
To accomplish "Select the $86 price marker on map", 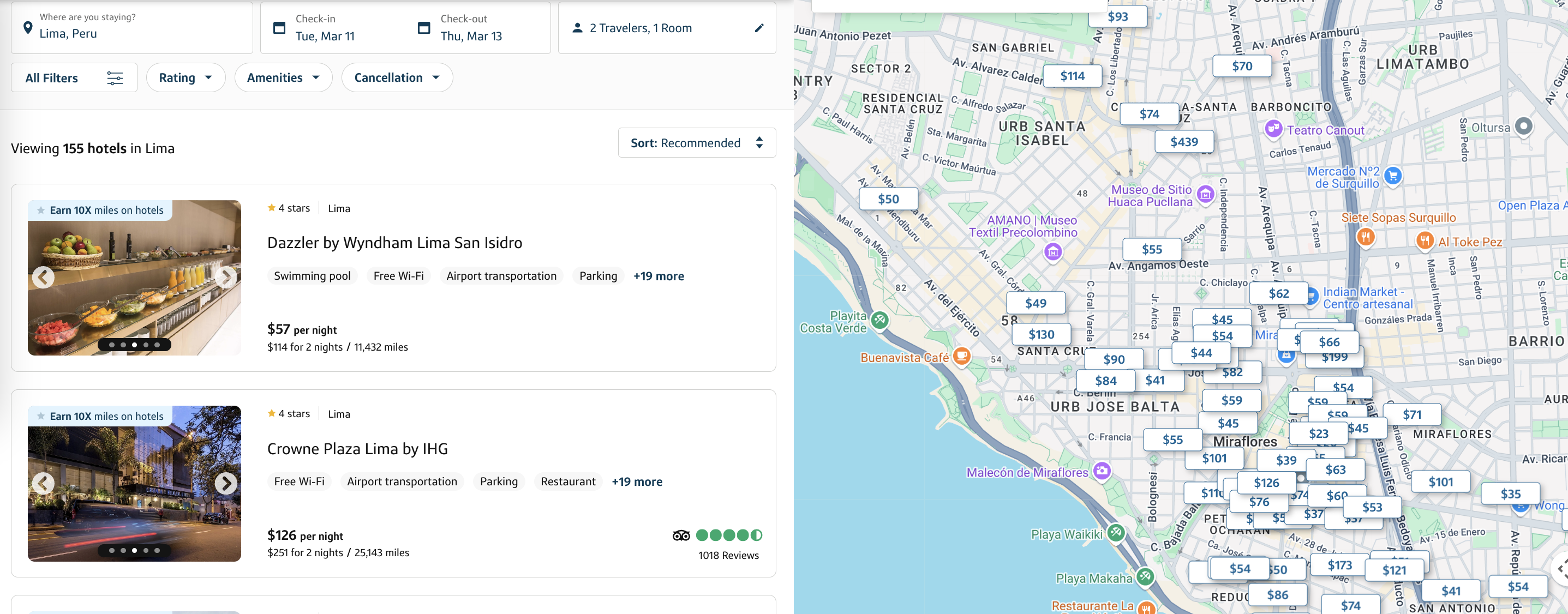I will [1277, 595].
